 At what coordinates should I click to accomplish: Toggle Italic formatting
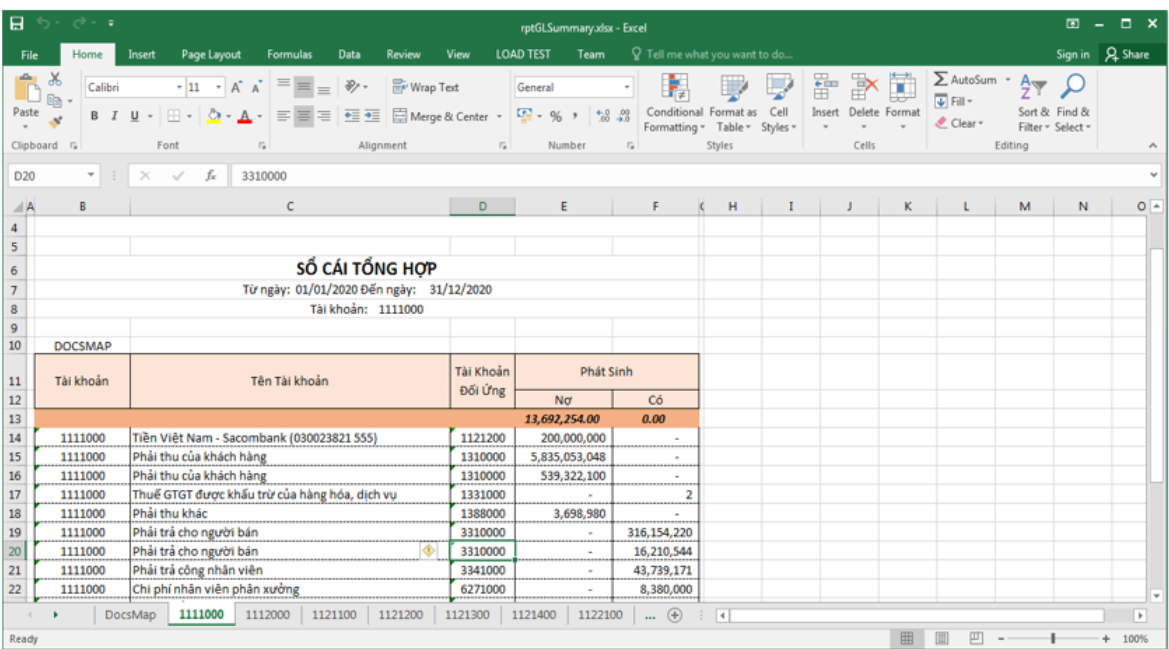pos(115,117)
